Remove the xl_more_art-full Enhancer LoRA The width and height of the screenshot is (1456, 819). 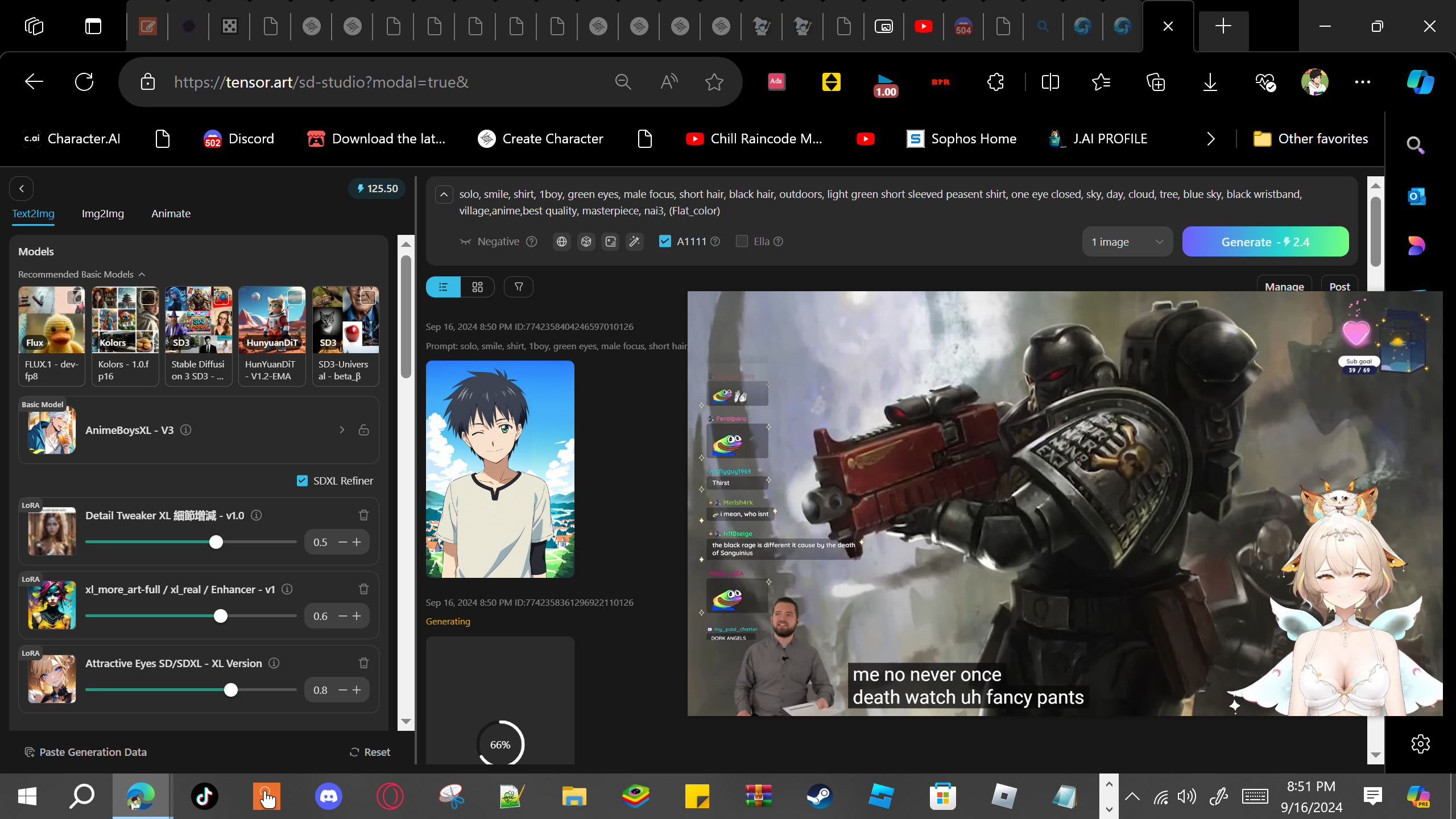pos(364,589)
